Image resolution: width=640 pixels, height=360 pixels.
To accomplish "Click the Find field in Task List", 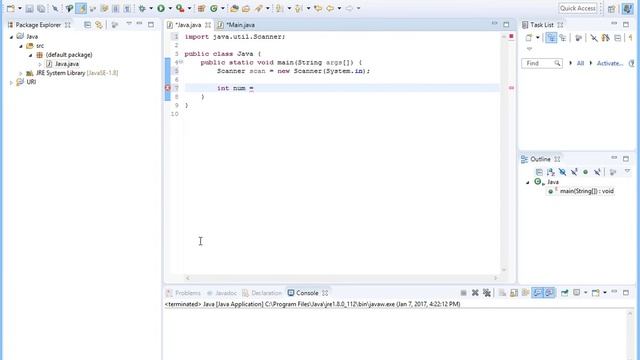I will (542, 63).
